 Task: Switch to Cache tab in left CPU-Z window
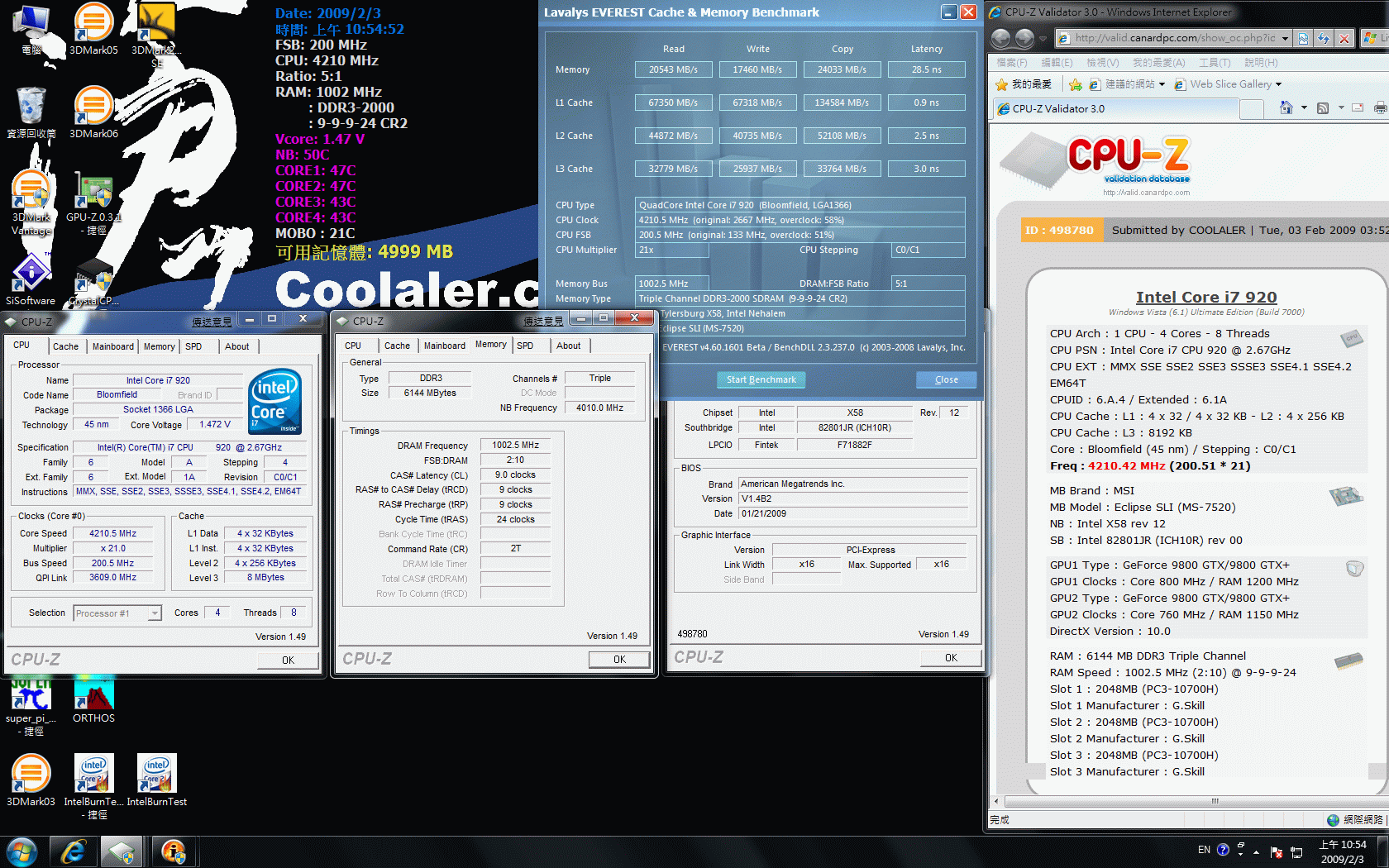pyautogui.click(x=65, y=346)
